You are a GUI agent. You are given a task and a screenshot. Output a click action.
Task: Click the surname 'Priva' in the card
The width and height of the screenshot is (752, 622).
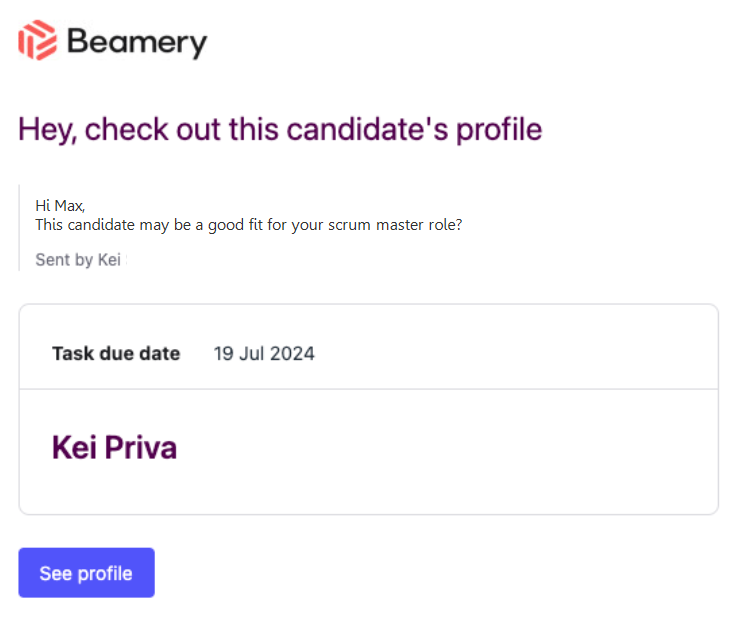coord(141,447)
